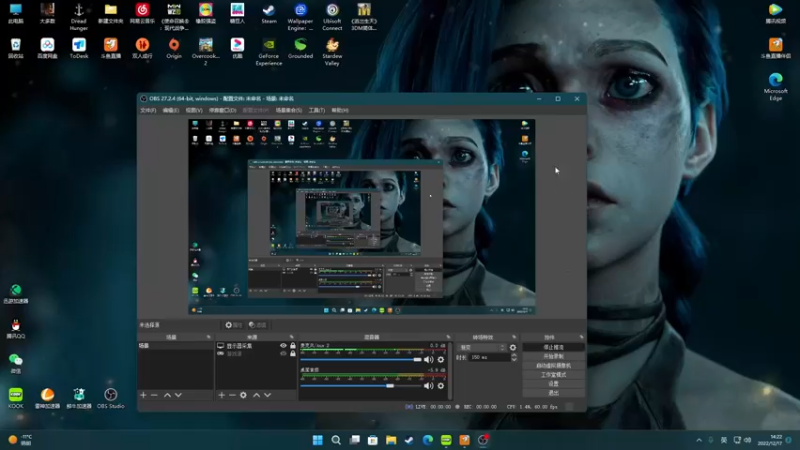Open the scene transition properties gear
This screenshot has width=800, height=450.
513,347
